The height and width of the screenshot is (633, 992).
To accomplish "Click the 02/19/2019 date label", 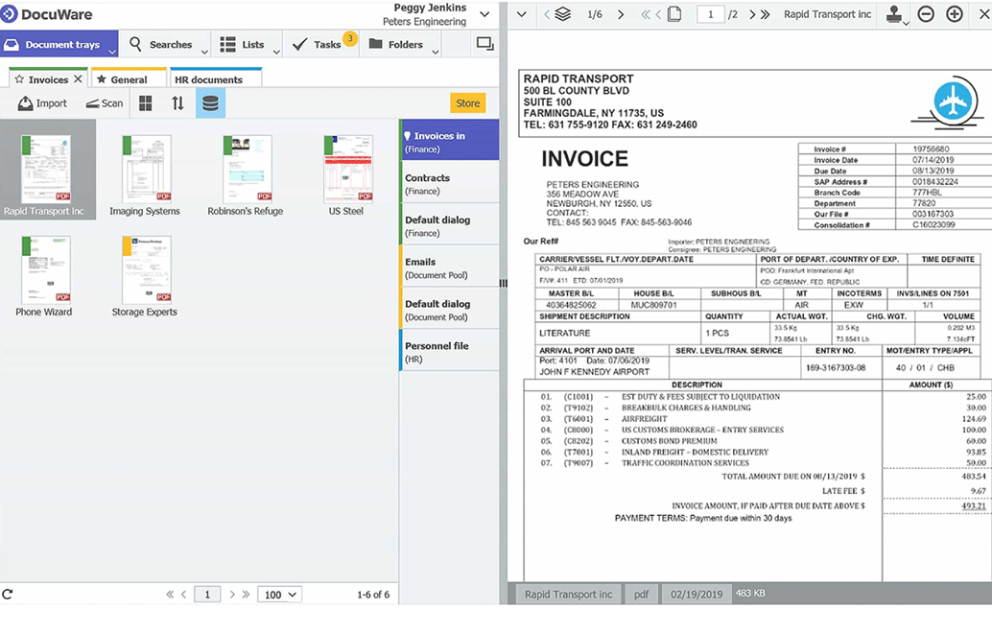I will [x=697, y=594].
